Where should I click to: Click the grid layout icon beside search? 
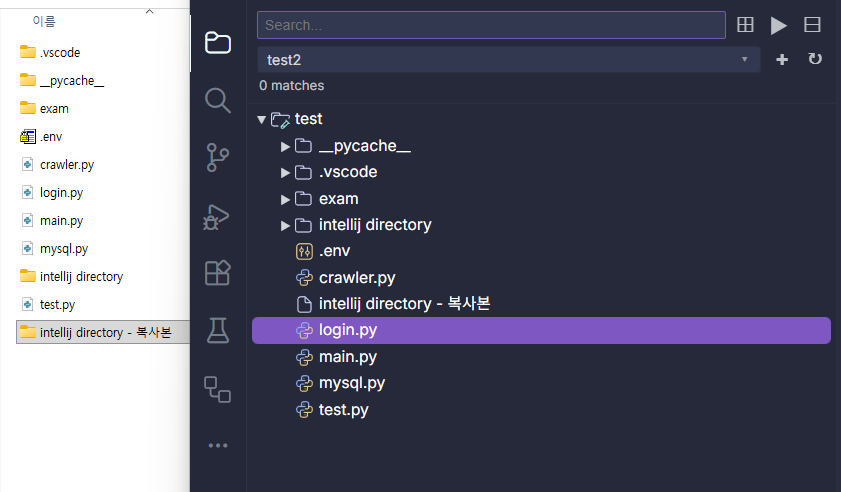(x=745, y=25)
